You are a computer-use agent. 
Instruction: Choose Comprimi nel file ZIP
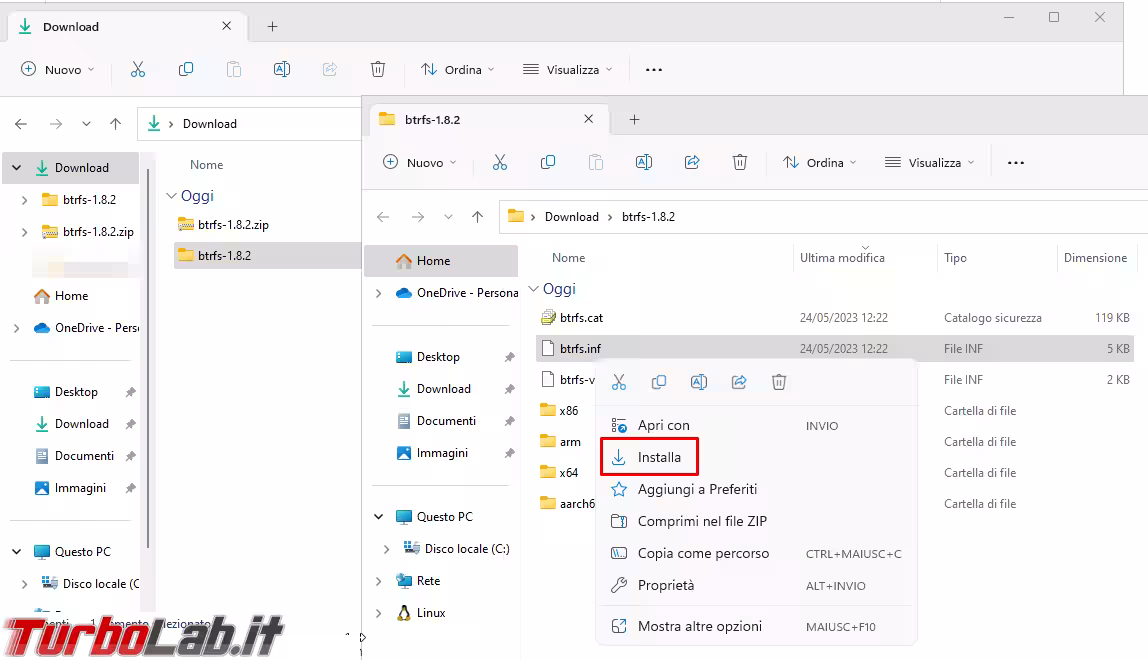701,521
